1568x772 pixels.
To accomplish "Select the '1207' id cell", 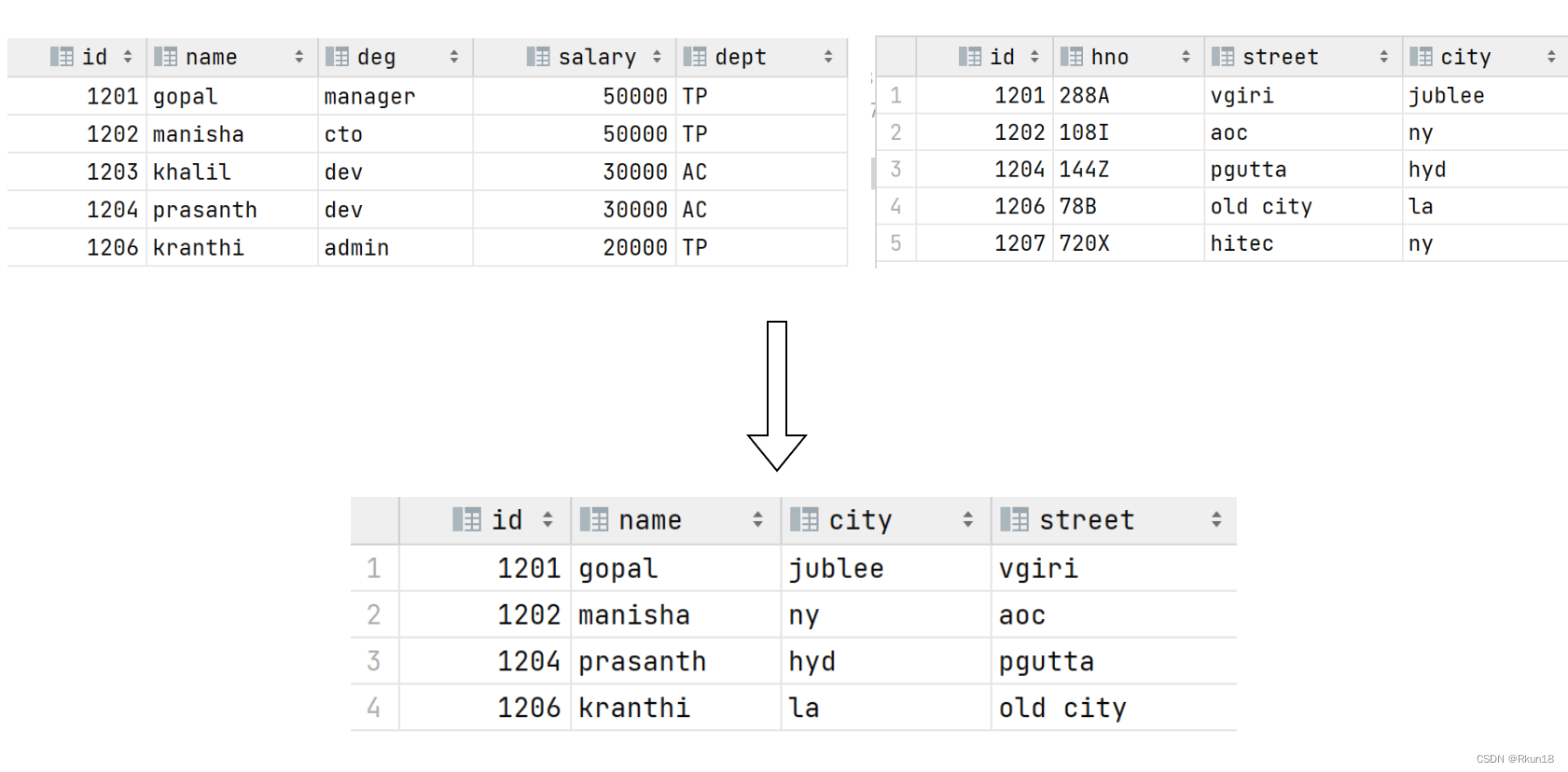I will [985, 243].
